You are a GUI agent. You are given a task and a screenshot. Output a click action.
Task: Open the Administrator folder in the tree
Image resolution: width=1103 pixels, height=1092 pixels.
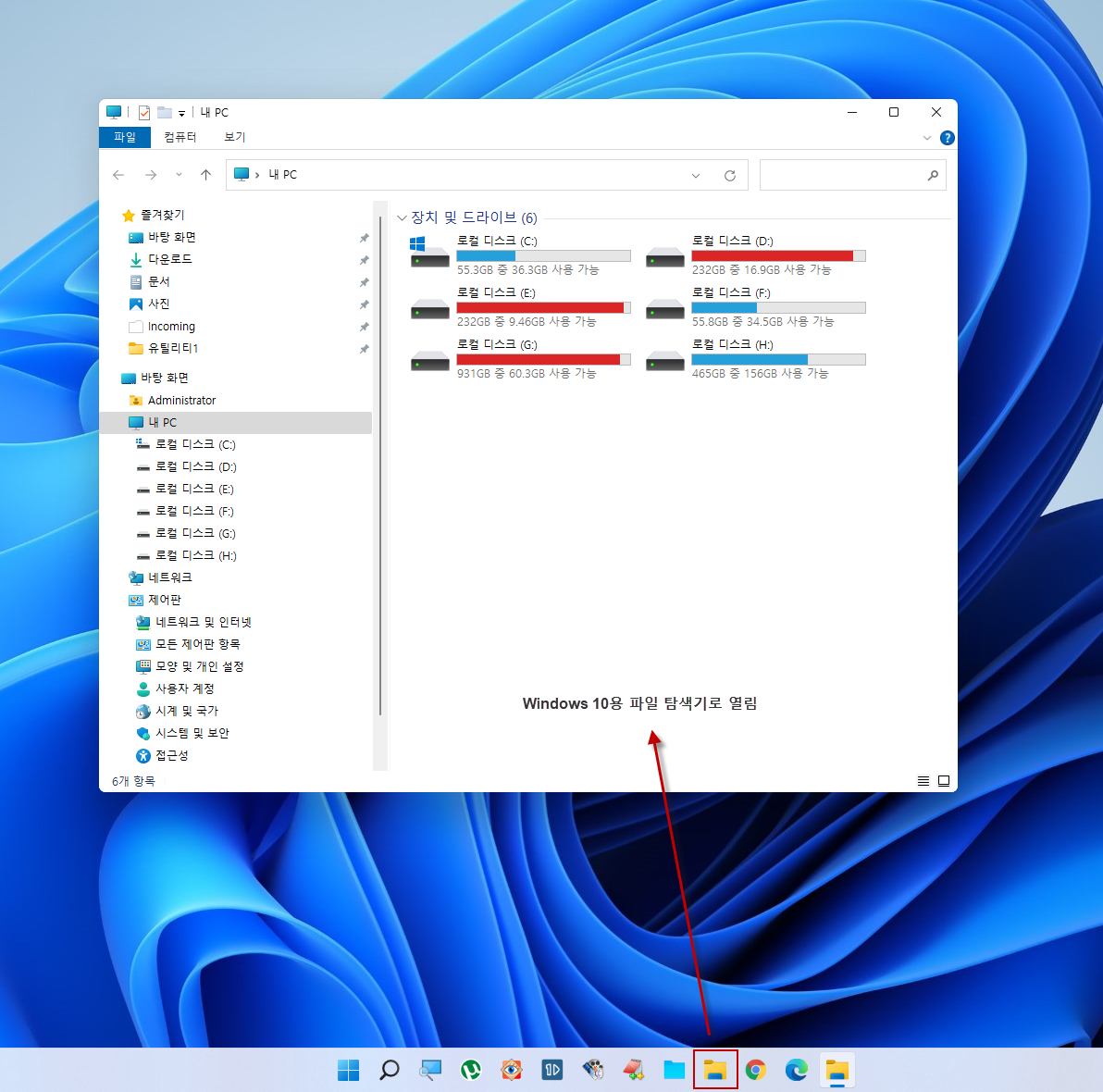pos(181,401)
